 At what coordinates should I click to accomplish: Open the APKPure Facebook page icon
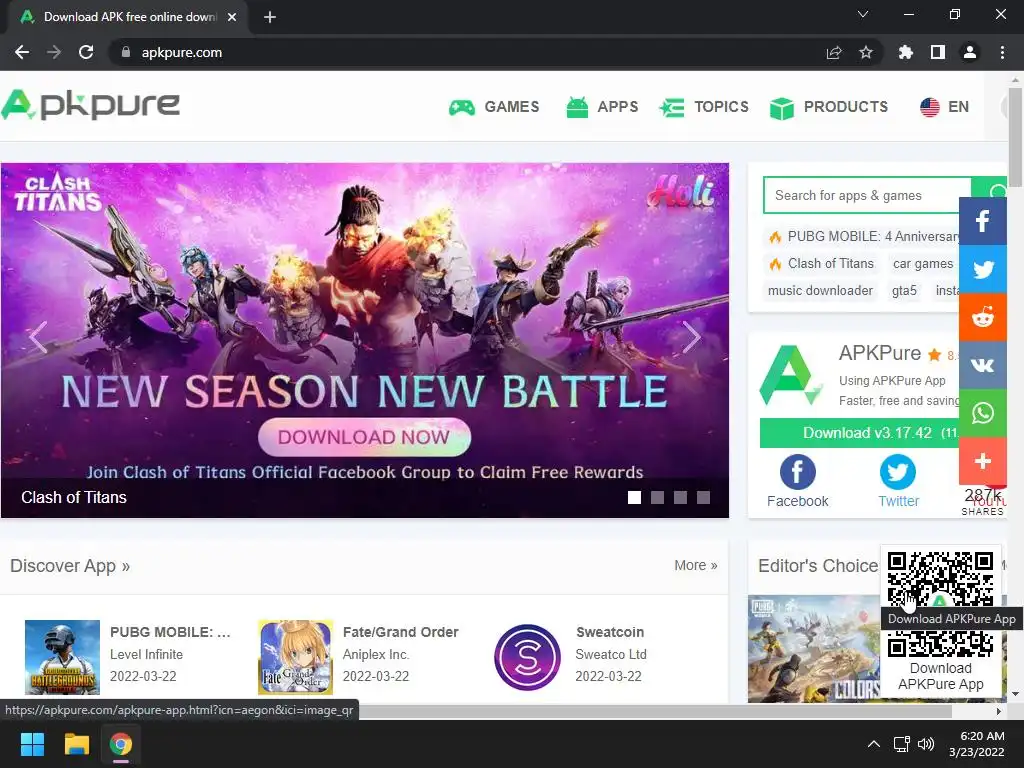[x=797, y=472]
